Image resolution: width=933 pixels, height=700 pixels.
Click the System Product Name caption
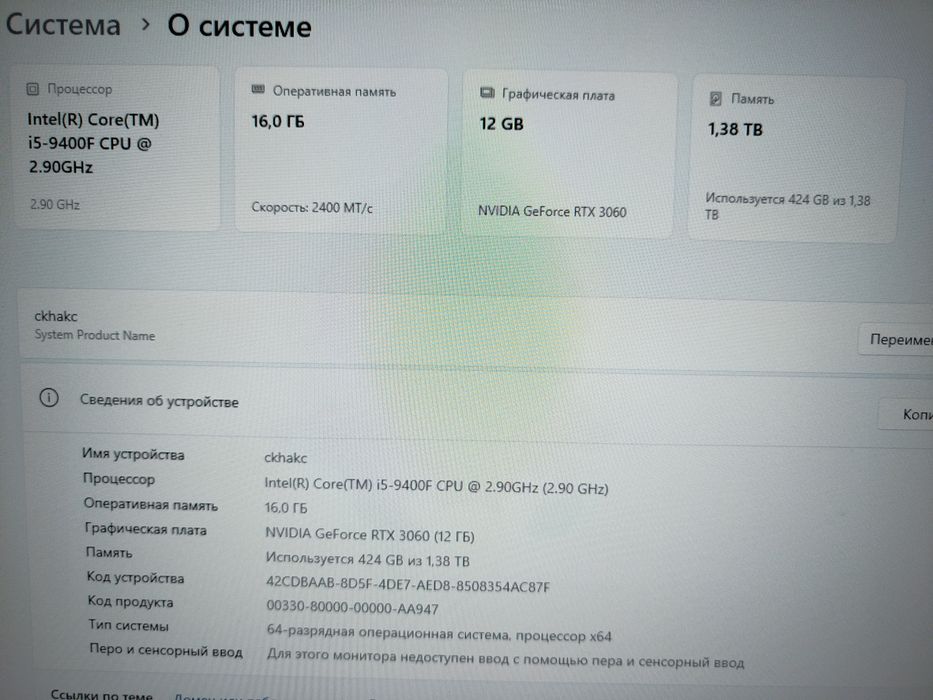click(95, 335)
